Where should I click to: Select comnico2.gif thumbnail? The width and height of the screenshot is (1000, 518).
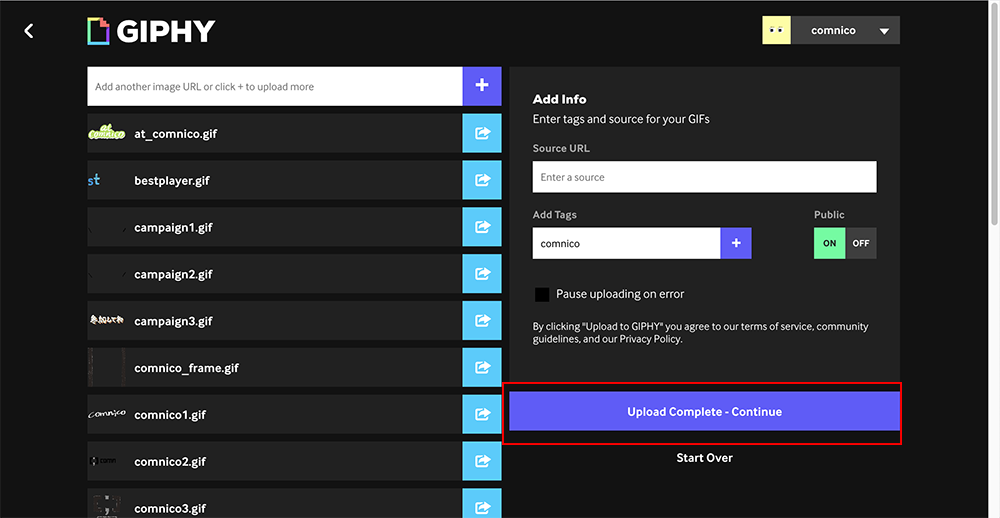click(x=103, y=461)
